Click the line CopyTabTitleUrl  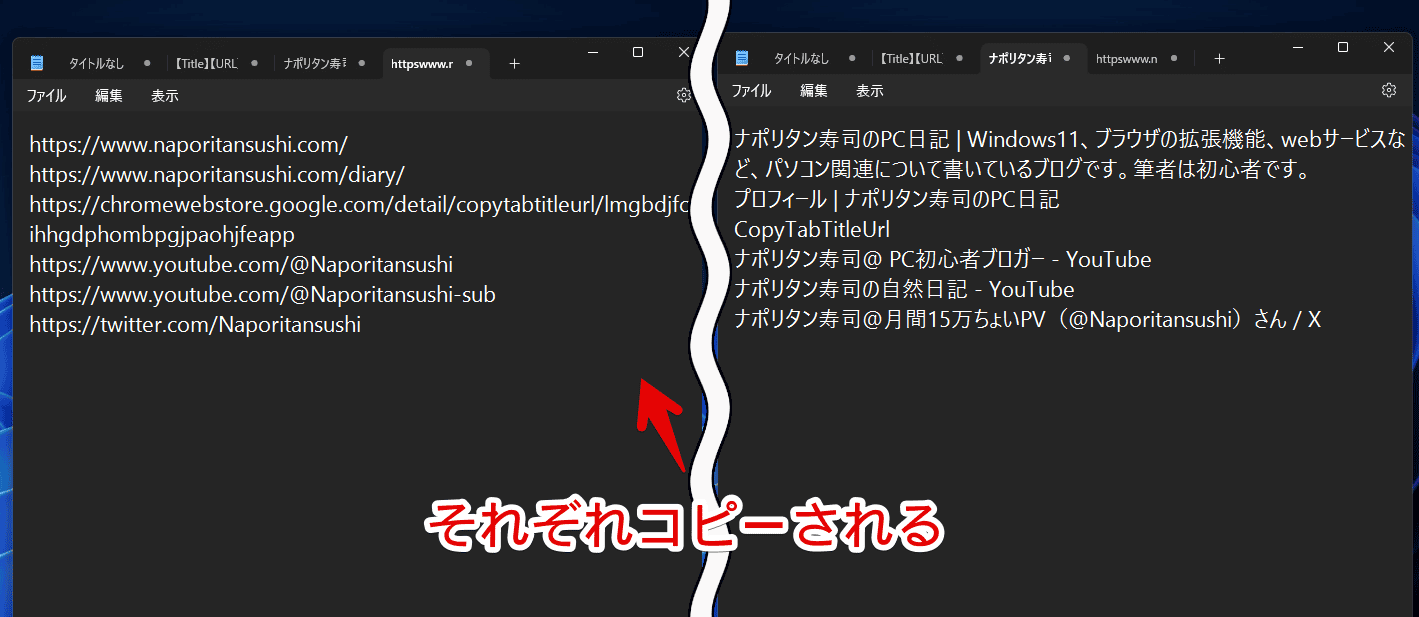[x=812, y=229]
